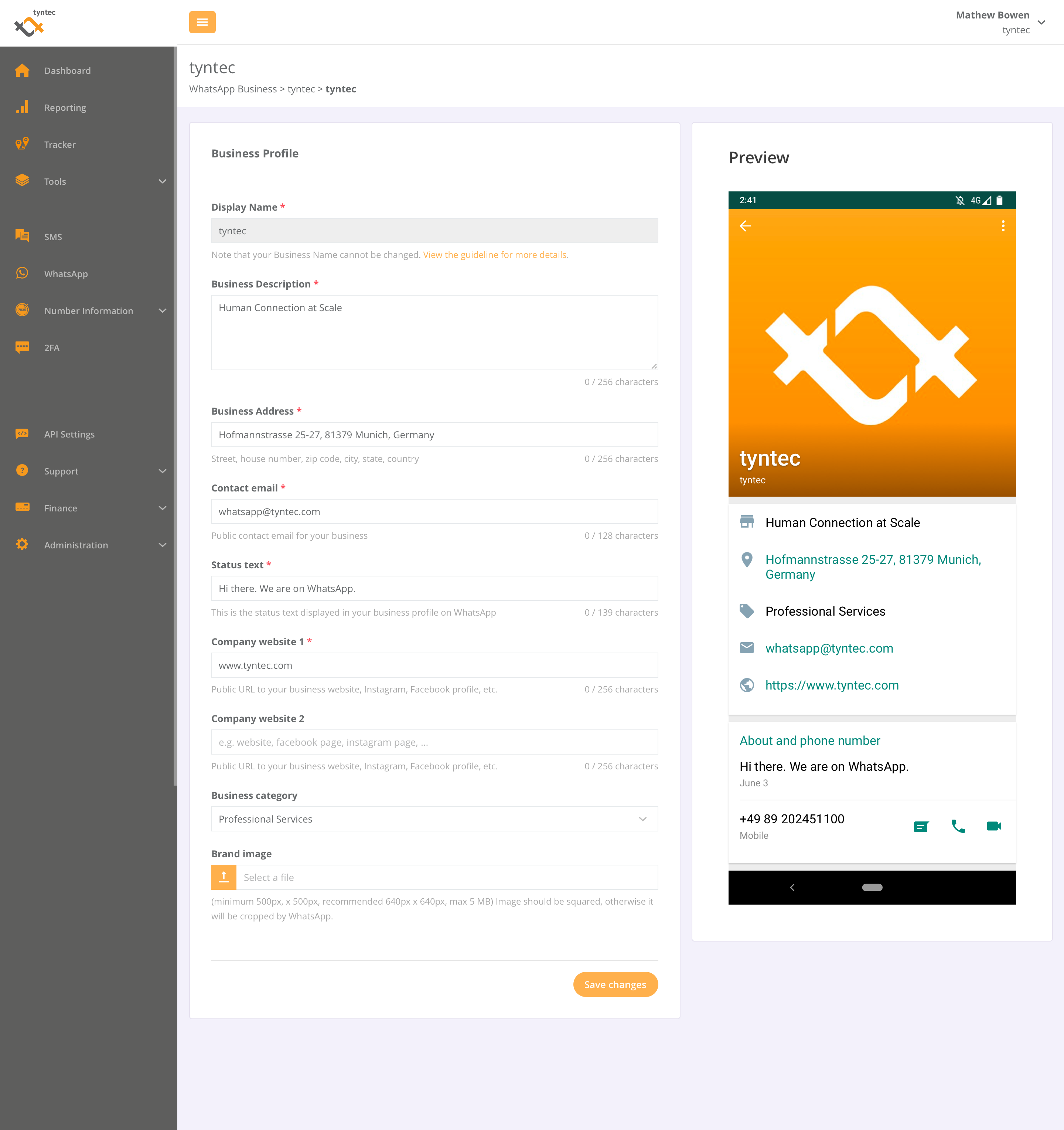This screenshot has width=1064, height=1130.
Task: Expand the Support submenu chevron
Action: pos(163,471)
